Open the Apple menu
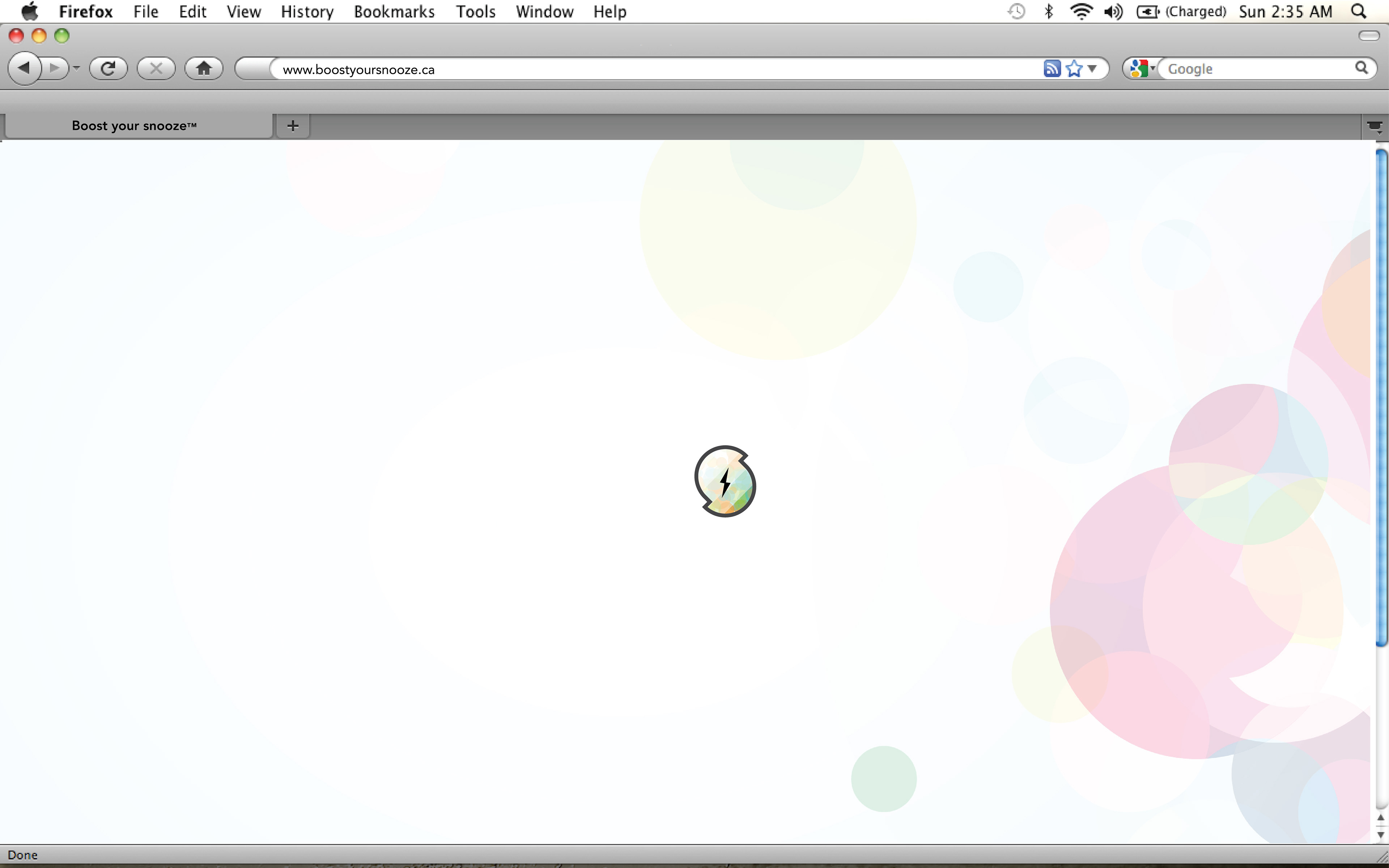Viewport: 1389px width, 868px height. click(29, 12)
